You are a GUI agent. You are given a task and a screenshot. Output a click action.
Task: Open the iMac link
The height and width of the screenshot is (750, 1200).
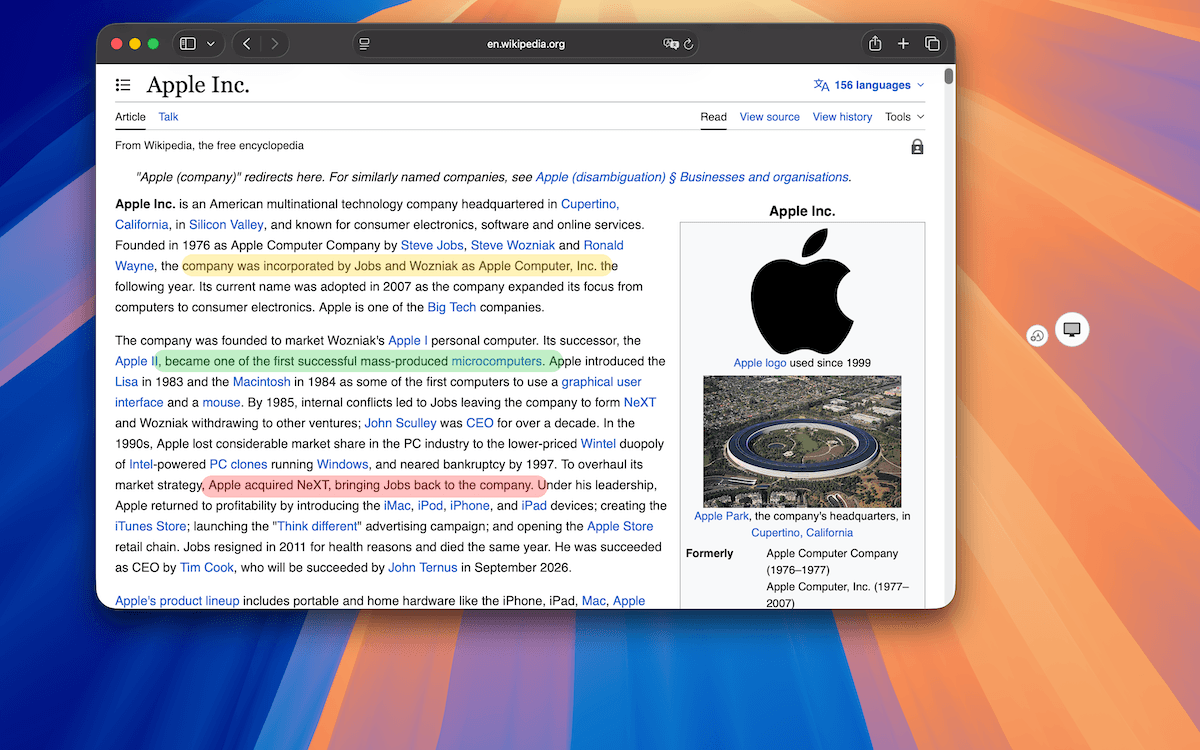click(398, 505)
